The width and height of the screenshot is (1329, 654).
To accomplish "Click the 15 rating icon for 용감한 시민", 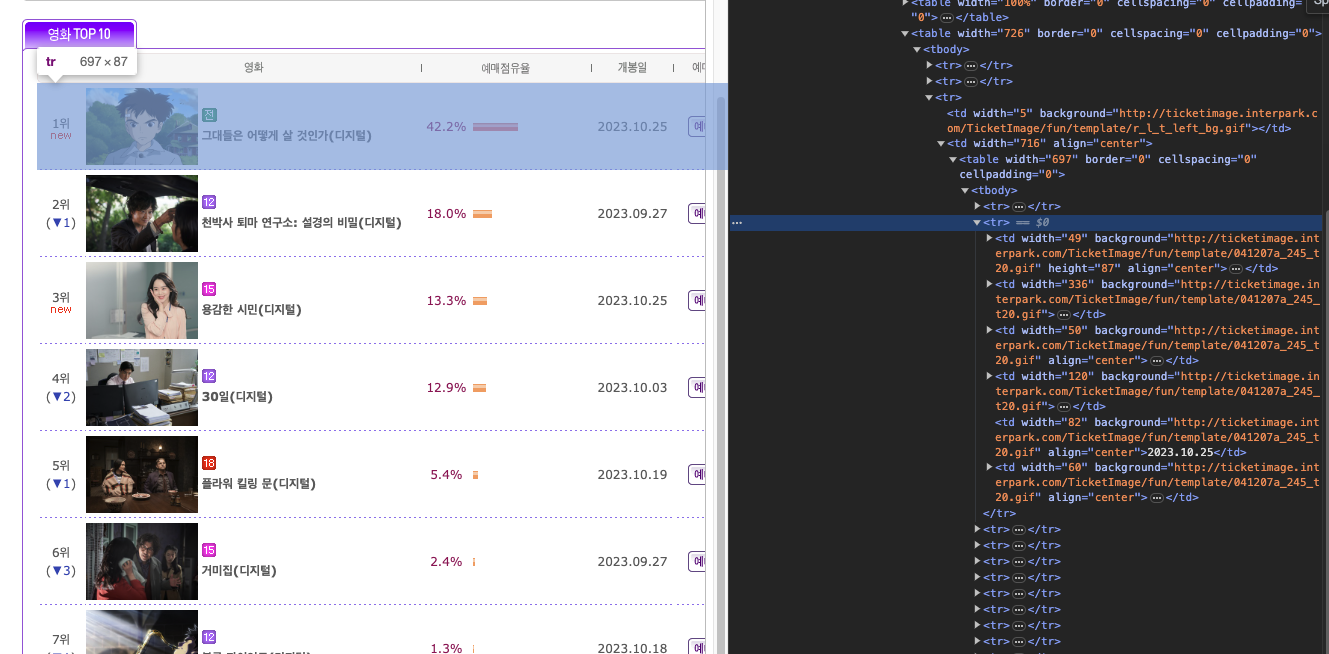I will (209, 289).
